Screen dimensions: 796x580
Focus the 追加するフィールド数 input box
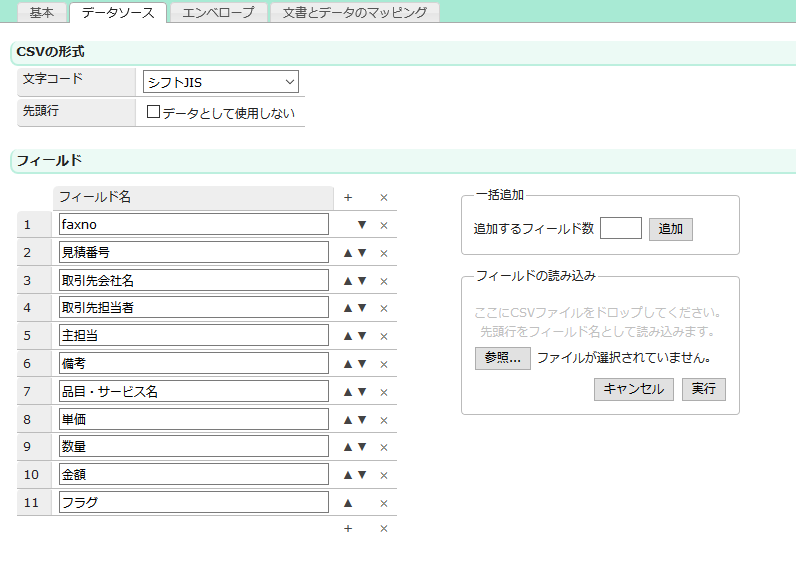(x=620, y=229)
